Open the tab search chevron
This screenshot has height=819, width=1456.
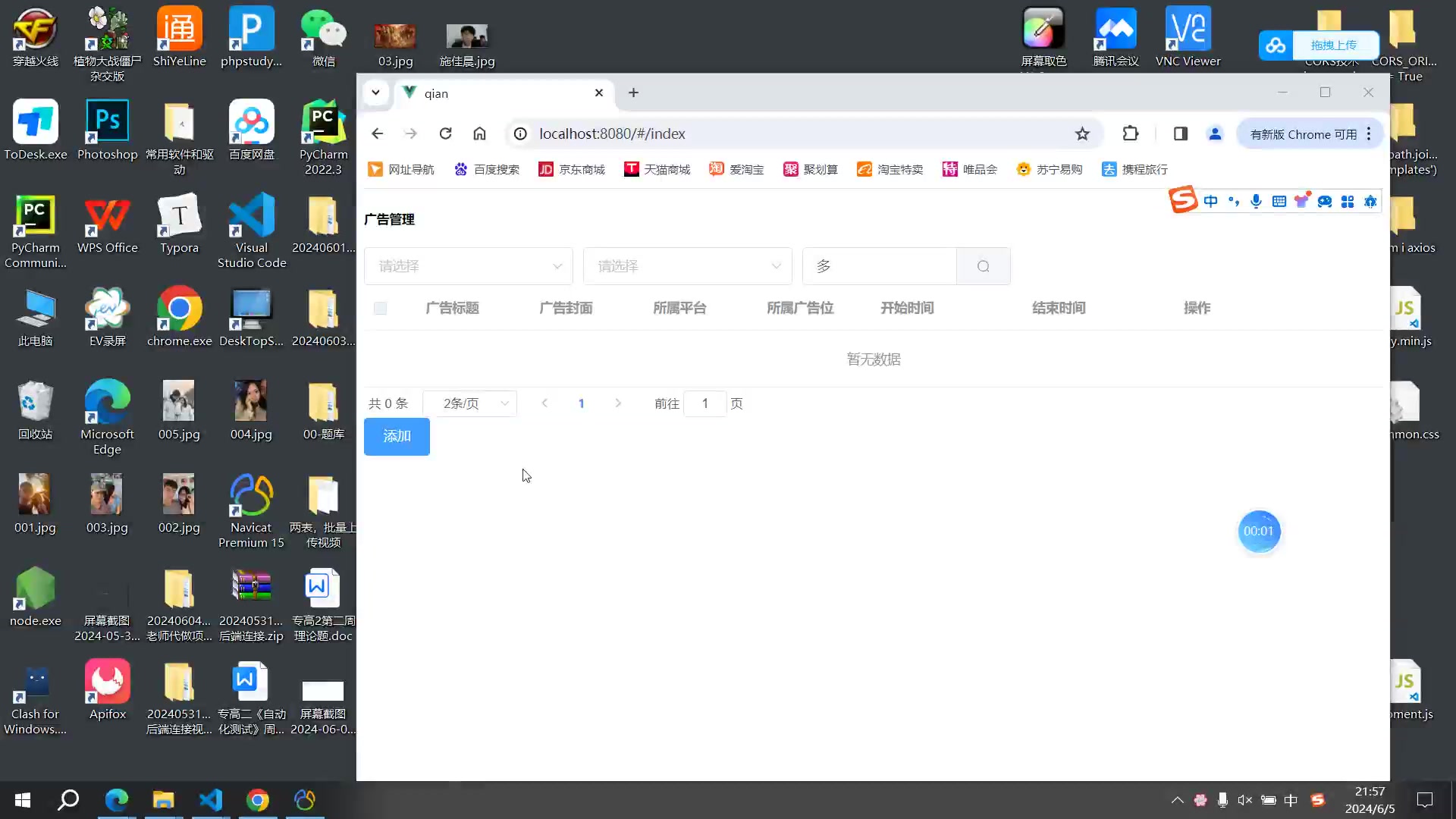375,93
